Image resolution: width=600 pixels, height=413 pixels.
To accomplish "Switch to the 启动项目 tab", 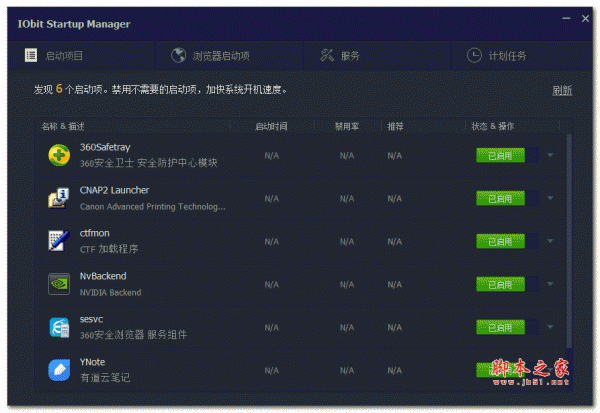I will [81, 56].
